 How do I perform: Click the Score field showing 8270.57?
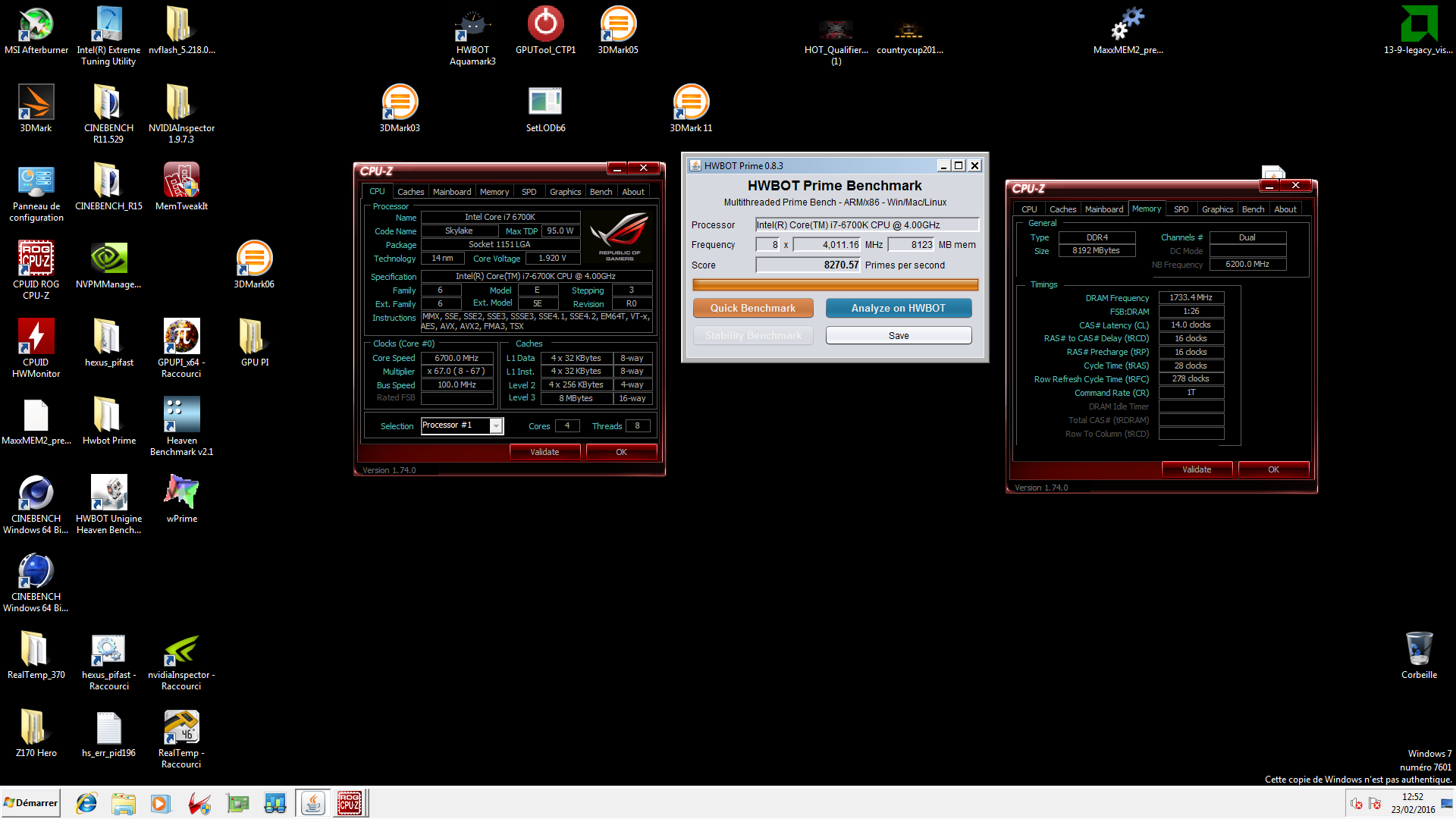coord(808,265)
